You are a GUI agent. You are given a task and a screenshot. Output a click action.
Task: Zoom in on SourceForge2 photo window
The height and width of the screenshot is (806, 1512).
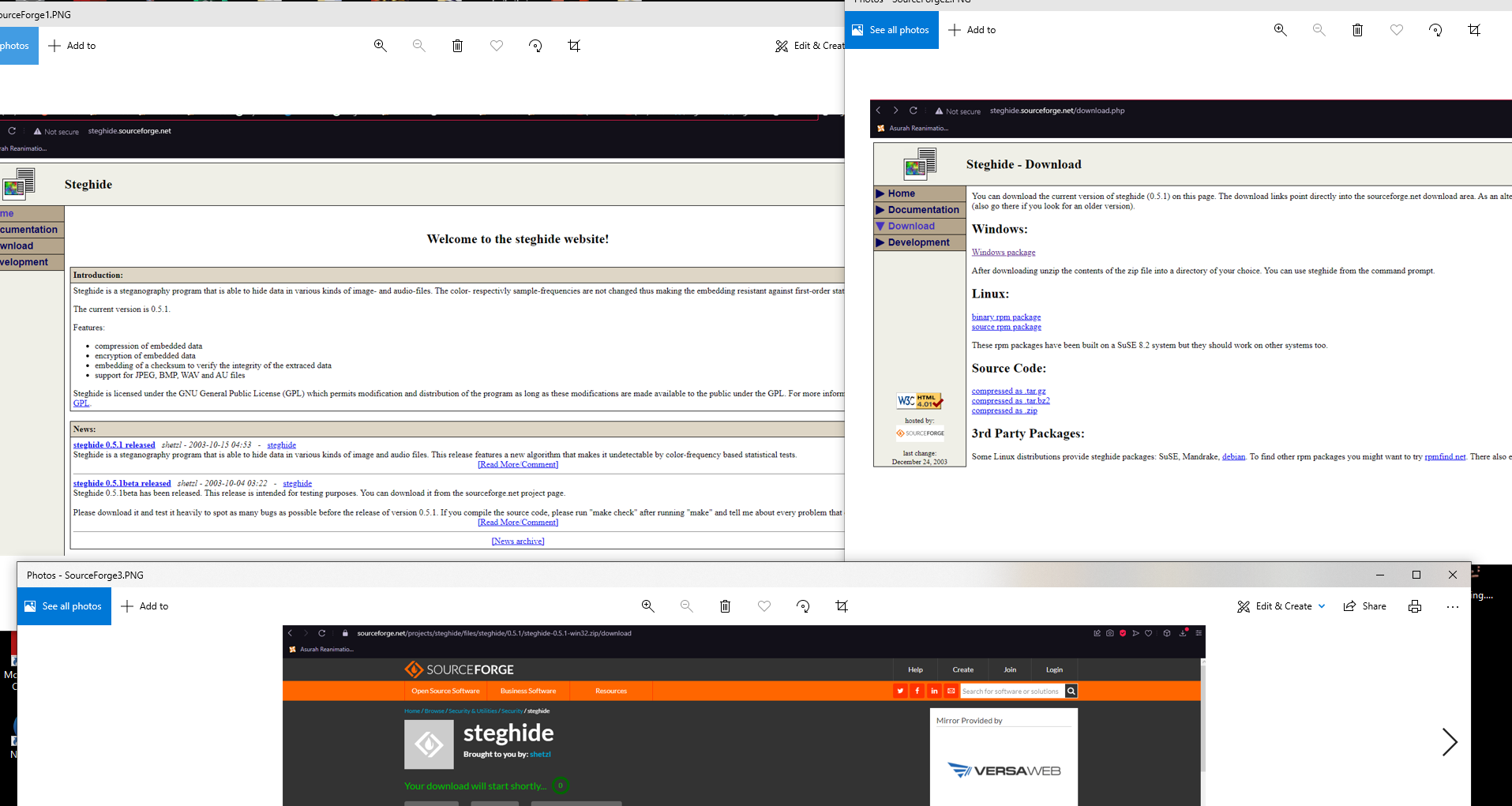[x=1280, y=30]
